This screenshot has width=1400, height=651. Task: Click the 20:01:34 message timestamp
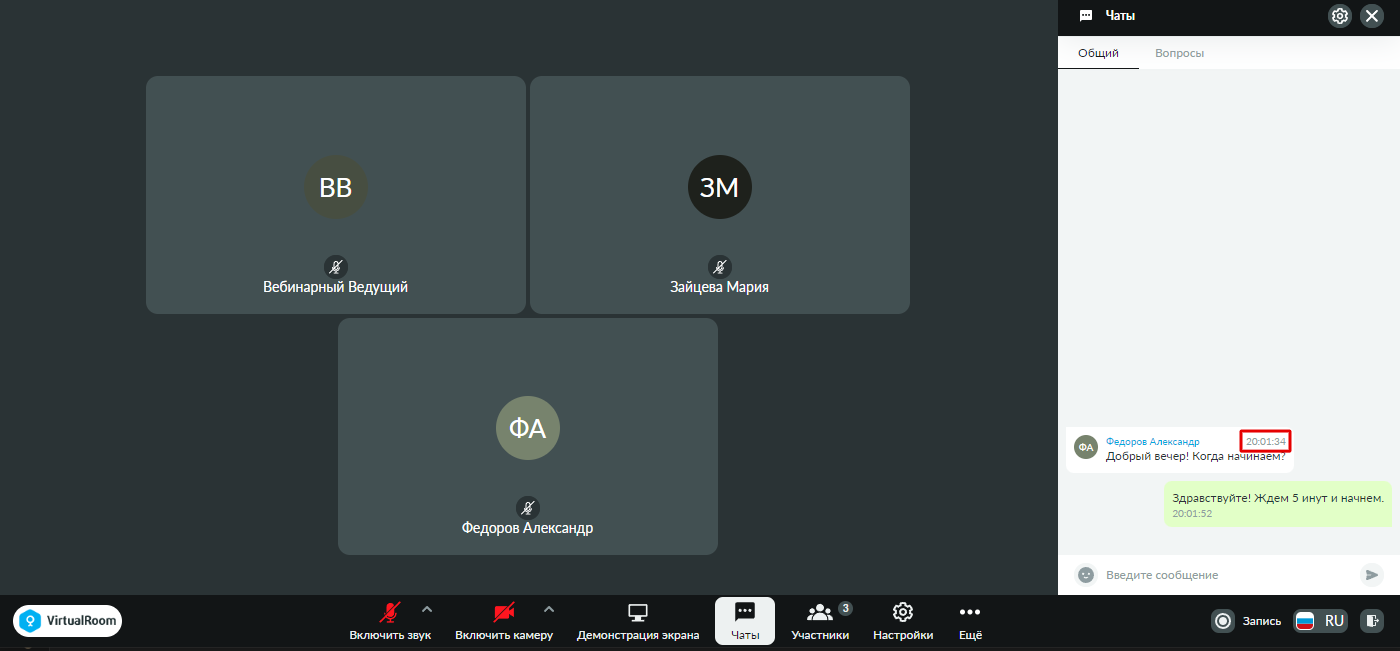point(1266,442)
